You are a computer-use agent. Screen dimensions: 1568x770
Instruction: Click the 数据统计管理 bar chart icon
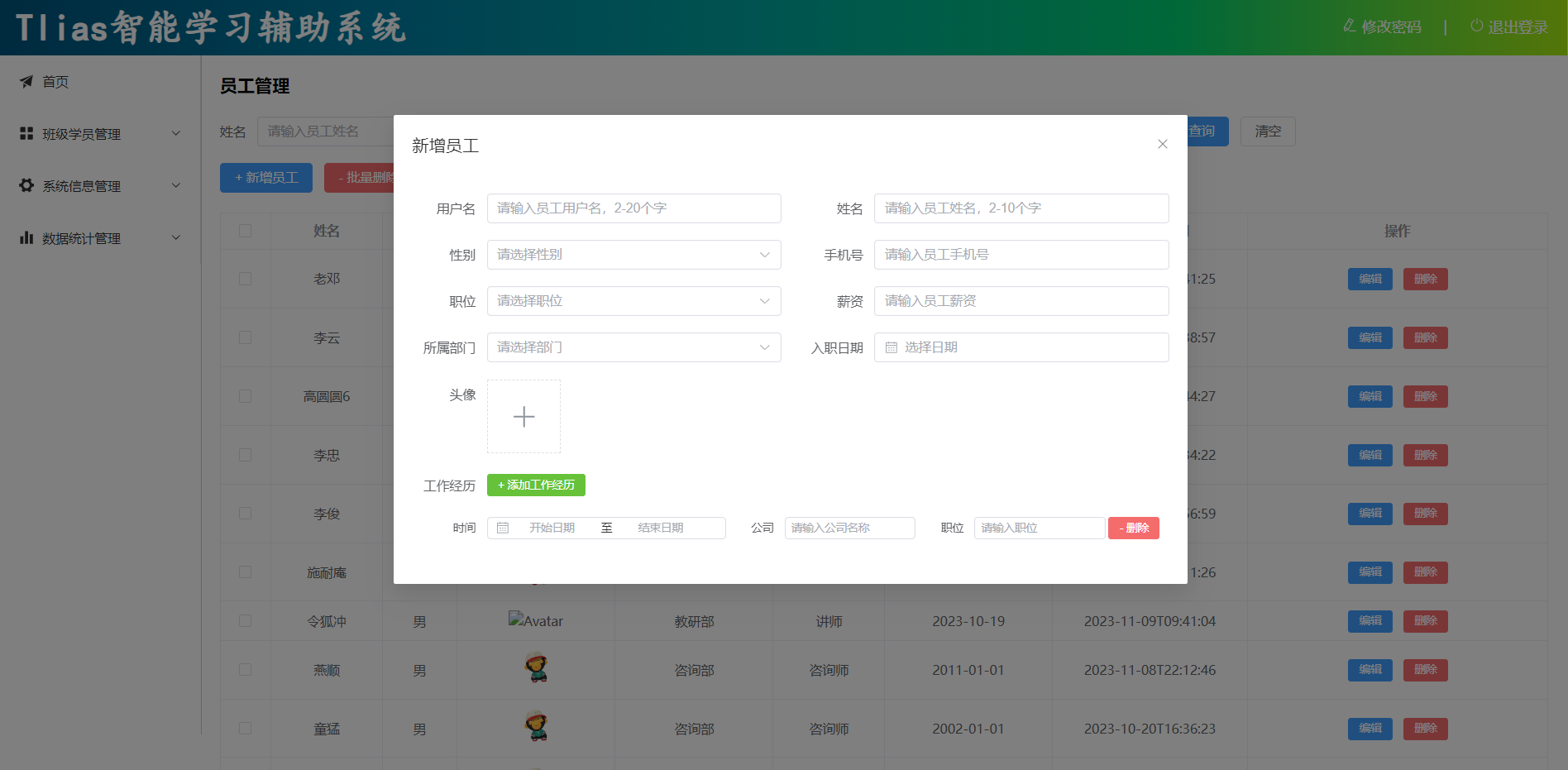pyautogui.click(x=26, y=237)
